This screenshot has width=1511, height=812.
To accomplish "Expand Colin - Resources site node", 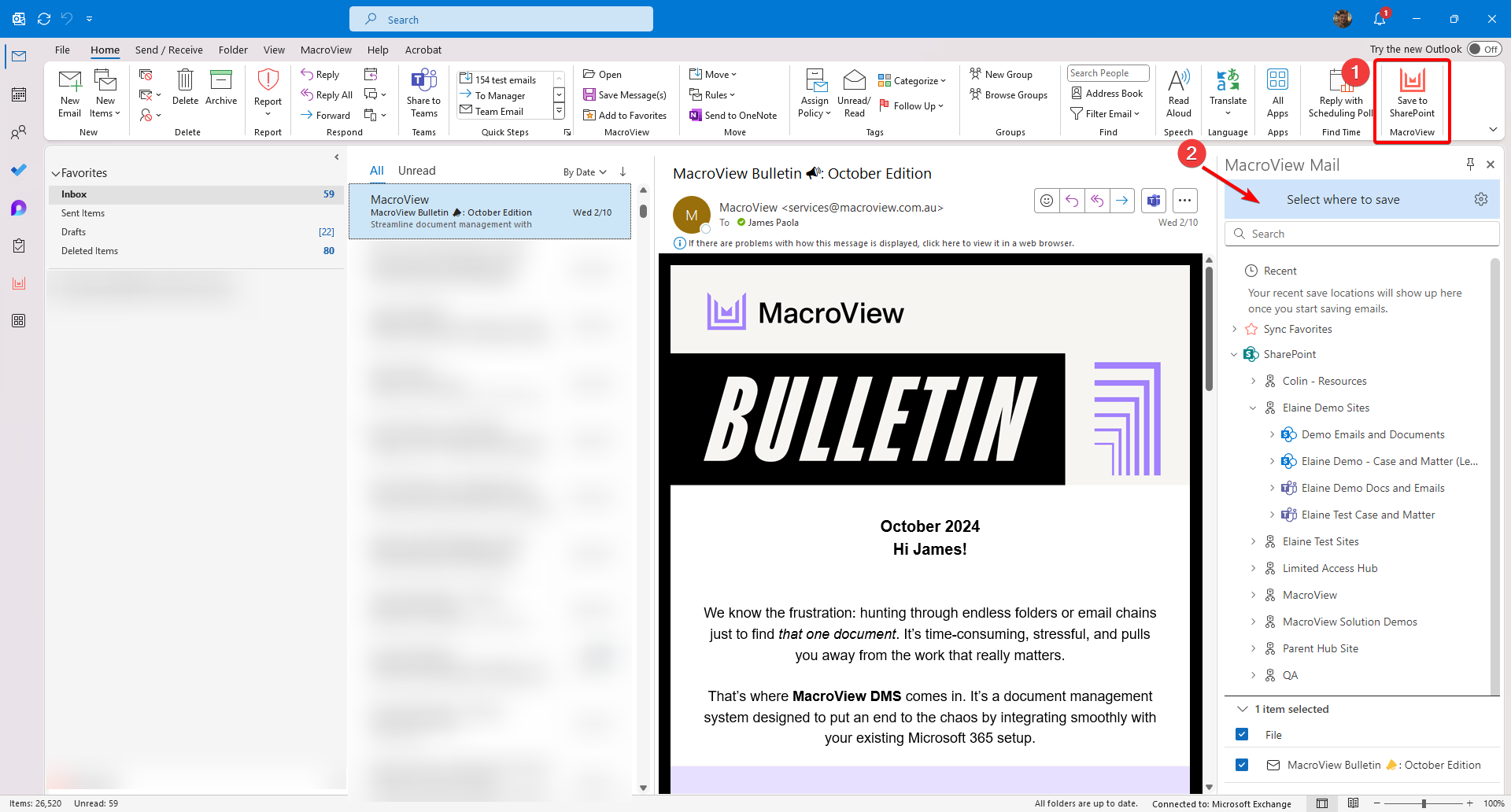I will pyautogui.click(x=1254, y=381).
